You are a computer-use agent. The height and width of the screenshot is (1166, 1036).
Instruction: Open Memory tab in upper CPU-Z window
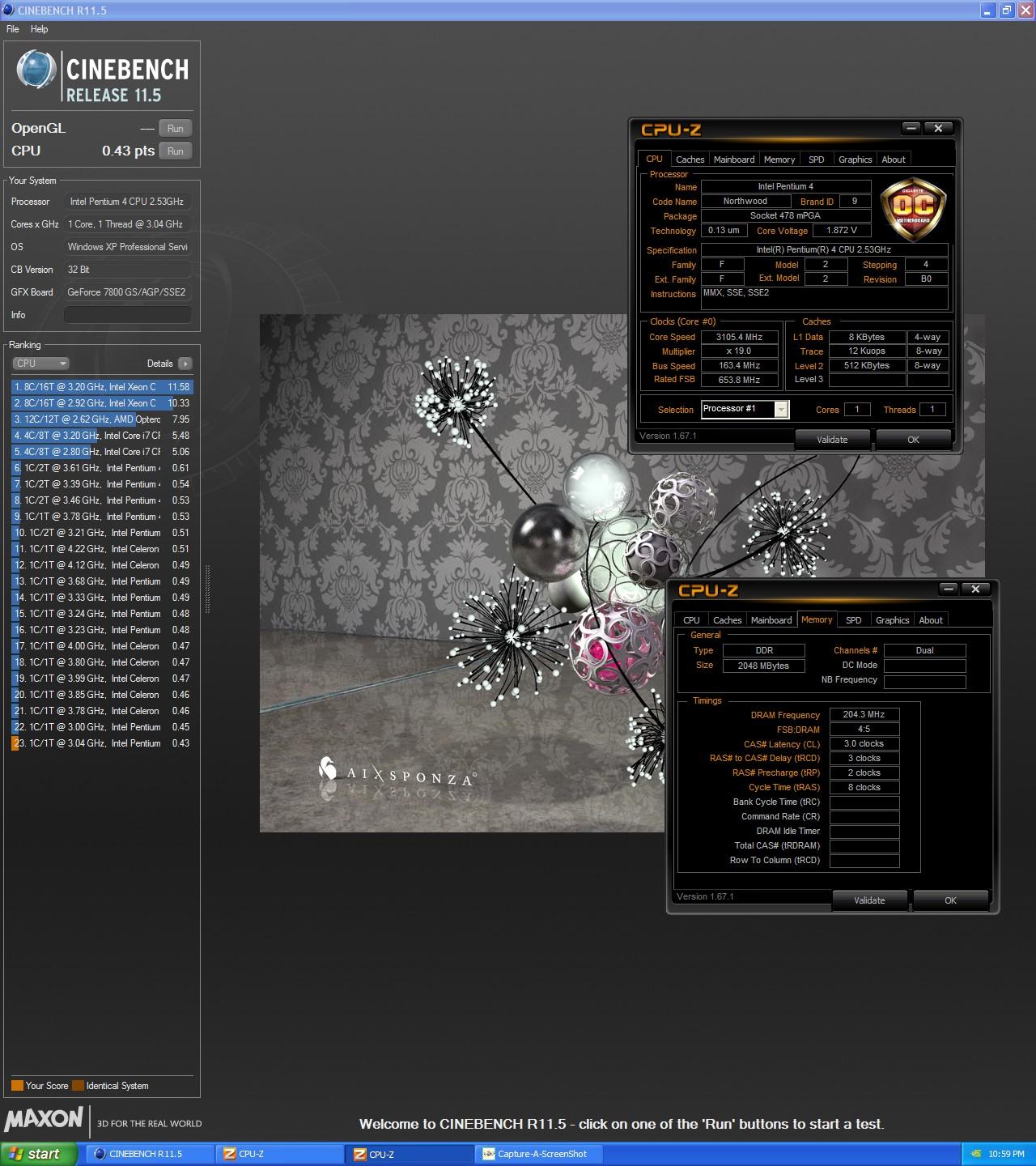click(779, 160)
